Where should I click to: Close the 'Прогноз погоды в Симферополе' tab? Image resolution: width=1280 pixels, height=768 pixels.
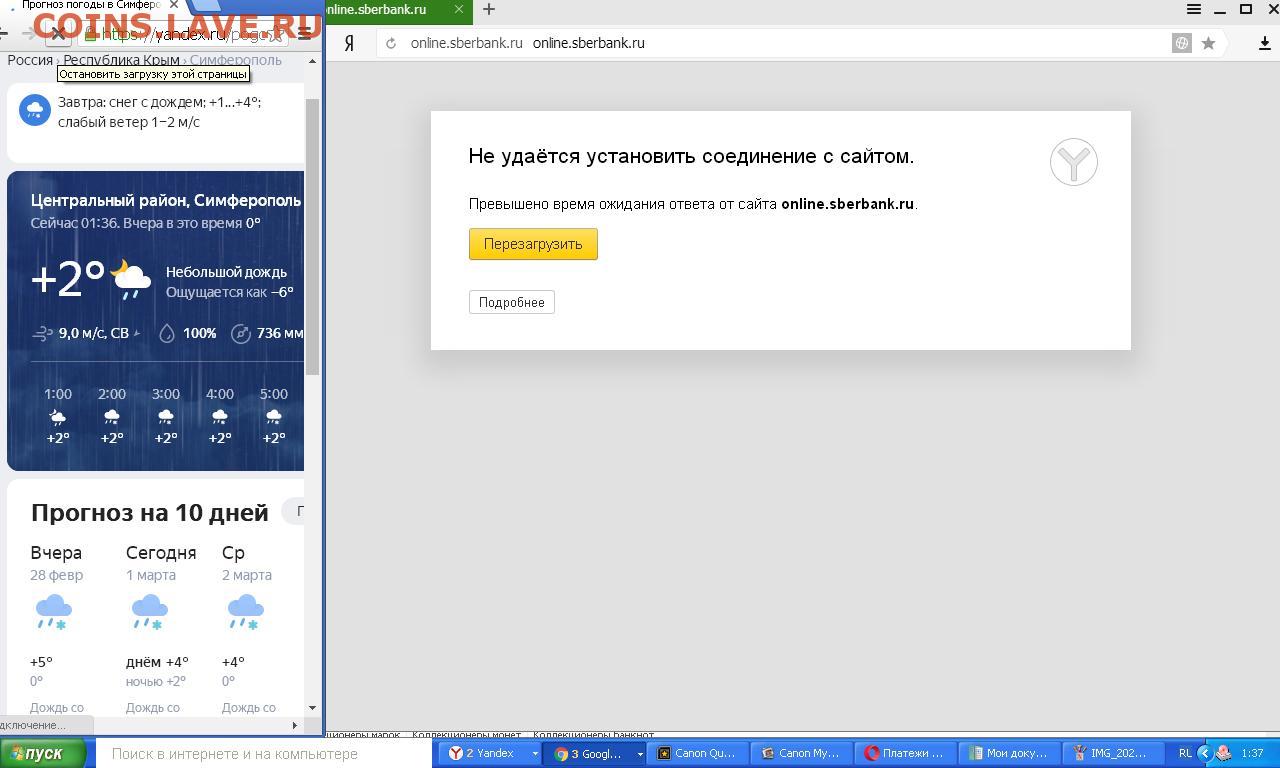click(173, 5)
